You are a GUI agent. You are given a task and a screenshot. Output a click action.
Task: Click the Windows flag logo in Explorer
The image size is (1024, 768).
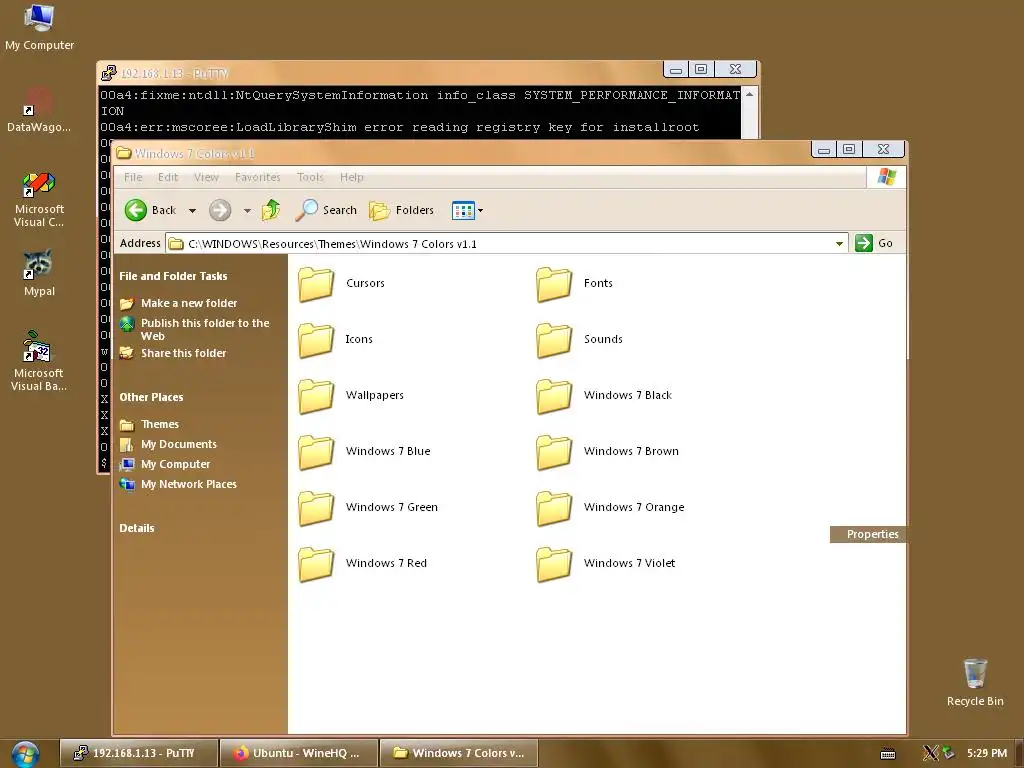(887, 177)
